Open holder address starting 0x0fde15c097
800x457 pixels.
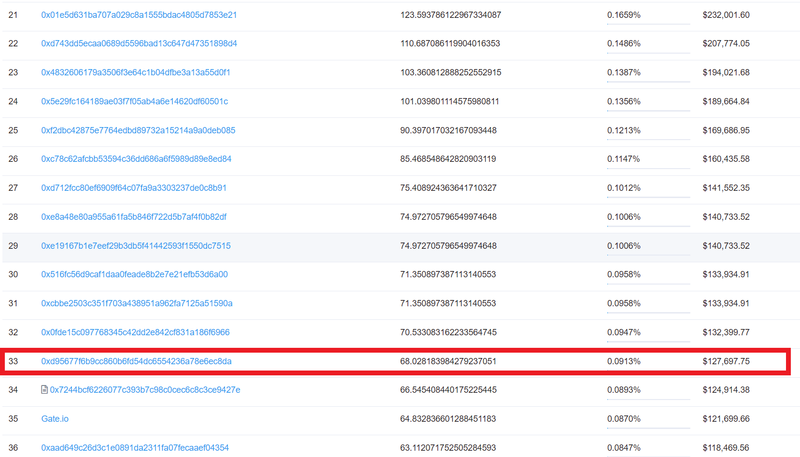[135, 332]
